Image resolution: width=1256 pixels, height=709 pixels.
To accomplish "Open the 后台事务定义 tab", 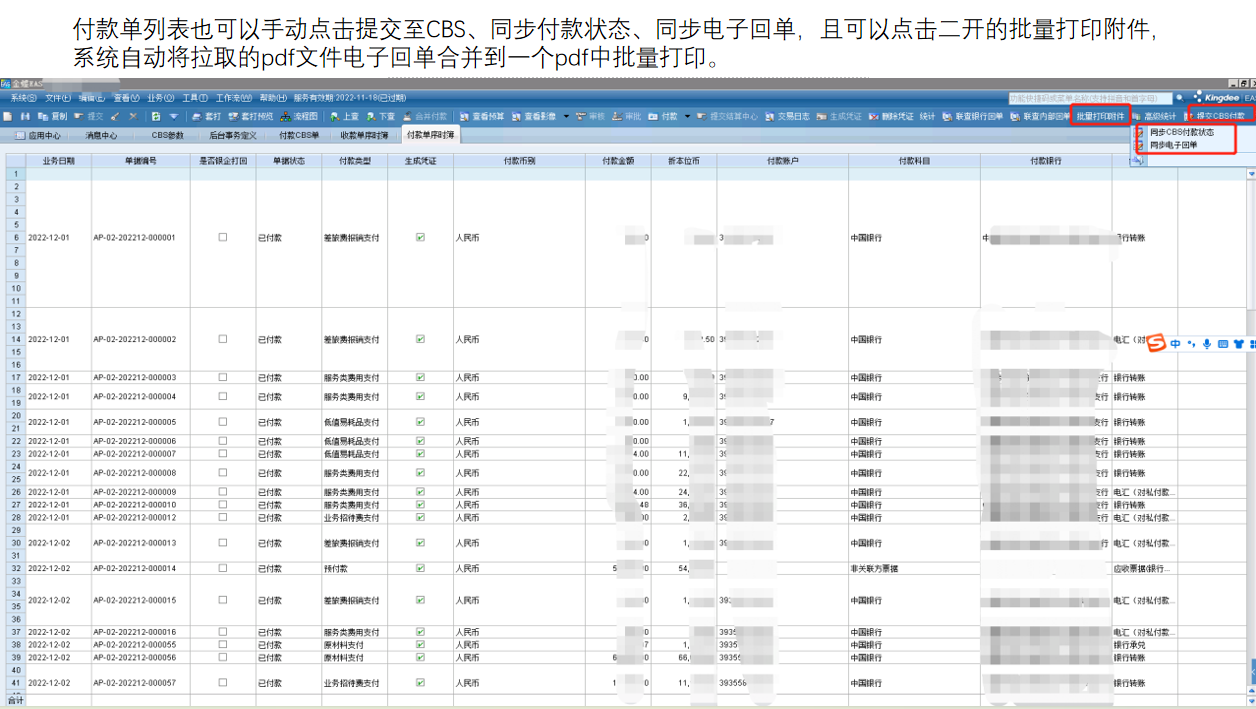I will click(x=233, y=134).
